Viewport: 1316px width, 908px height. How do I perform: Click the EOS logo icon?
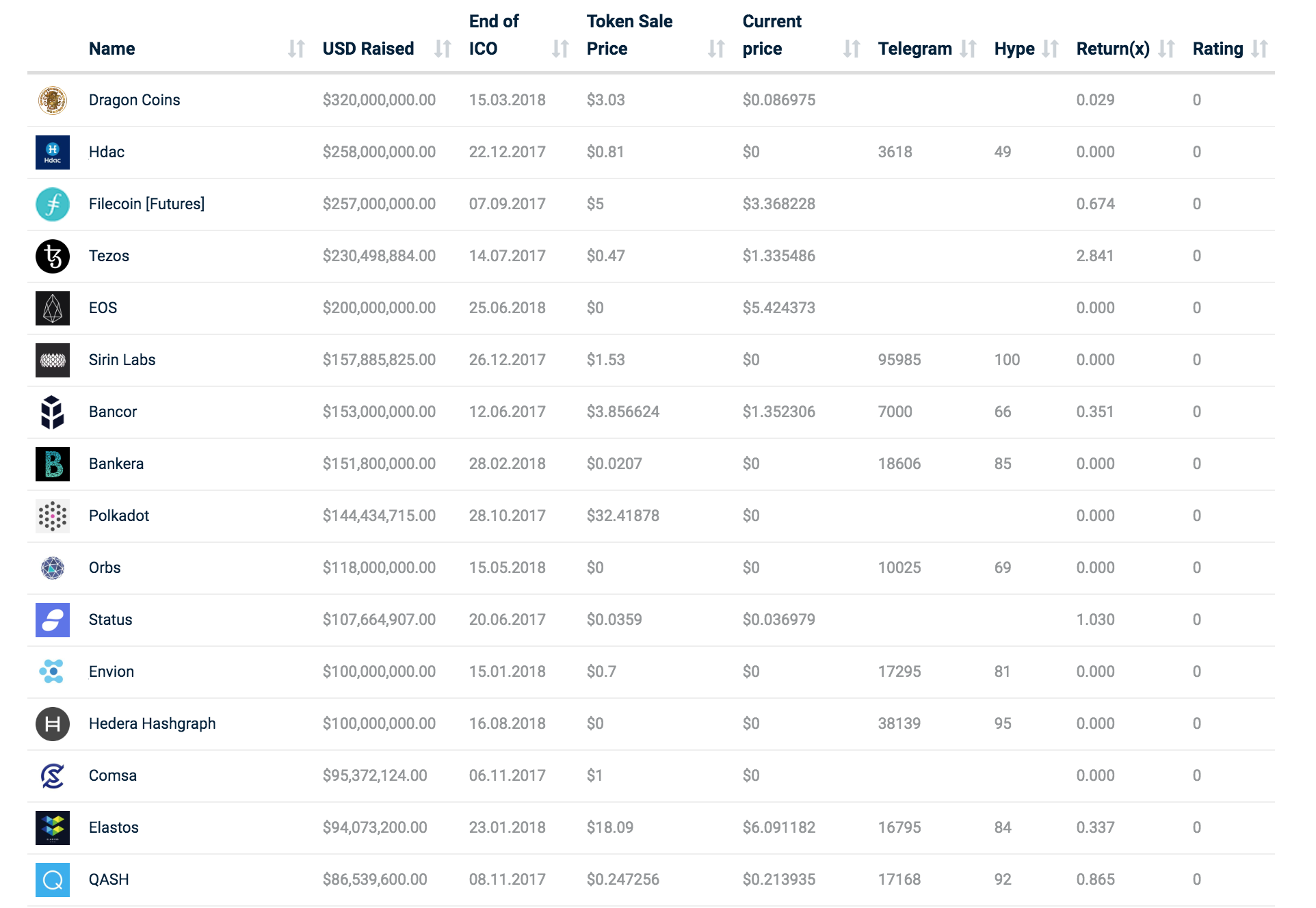53,308
